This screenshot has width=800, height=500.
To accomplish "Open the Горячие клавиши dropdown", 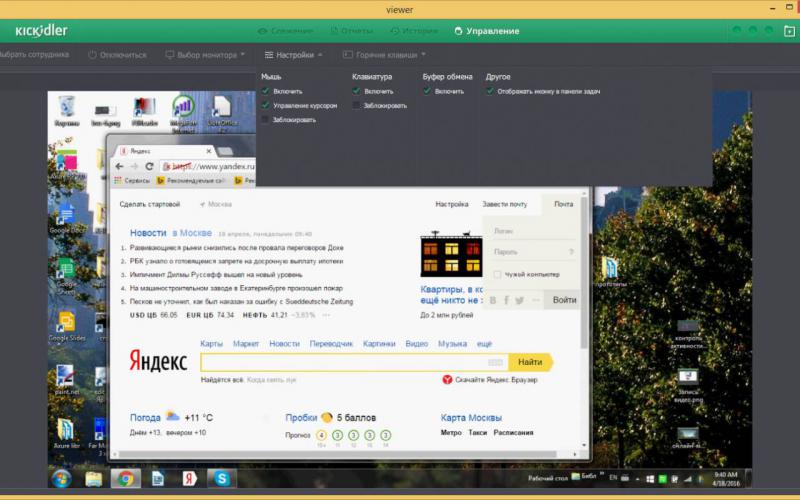I will point(383,55).
